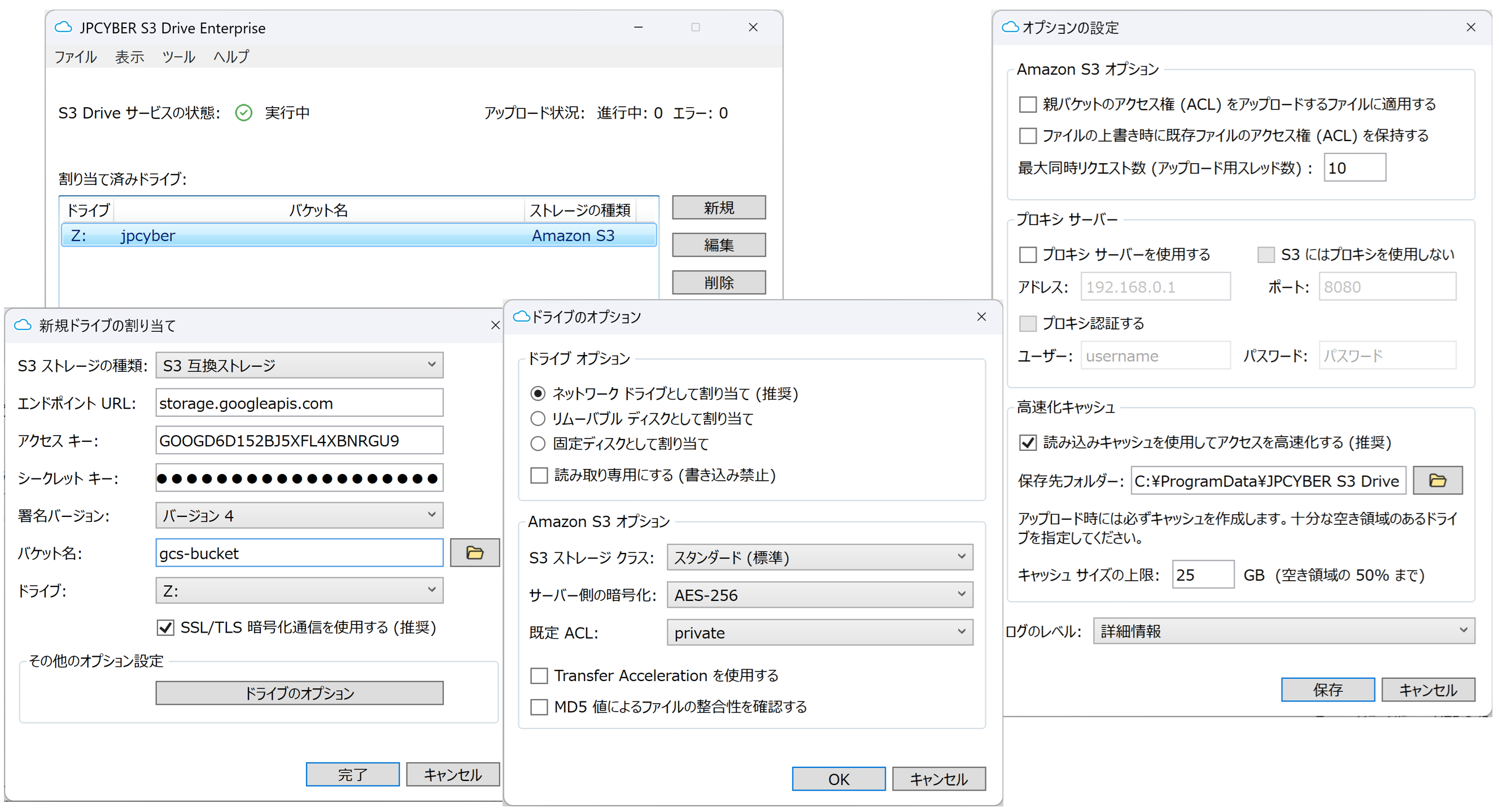1499x812 pixels.
Task: Click cloud icon in JPCYBER S3 Drive title bar
Action: [x=63, y=27]
